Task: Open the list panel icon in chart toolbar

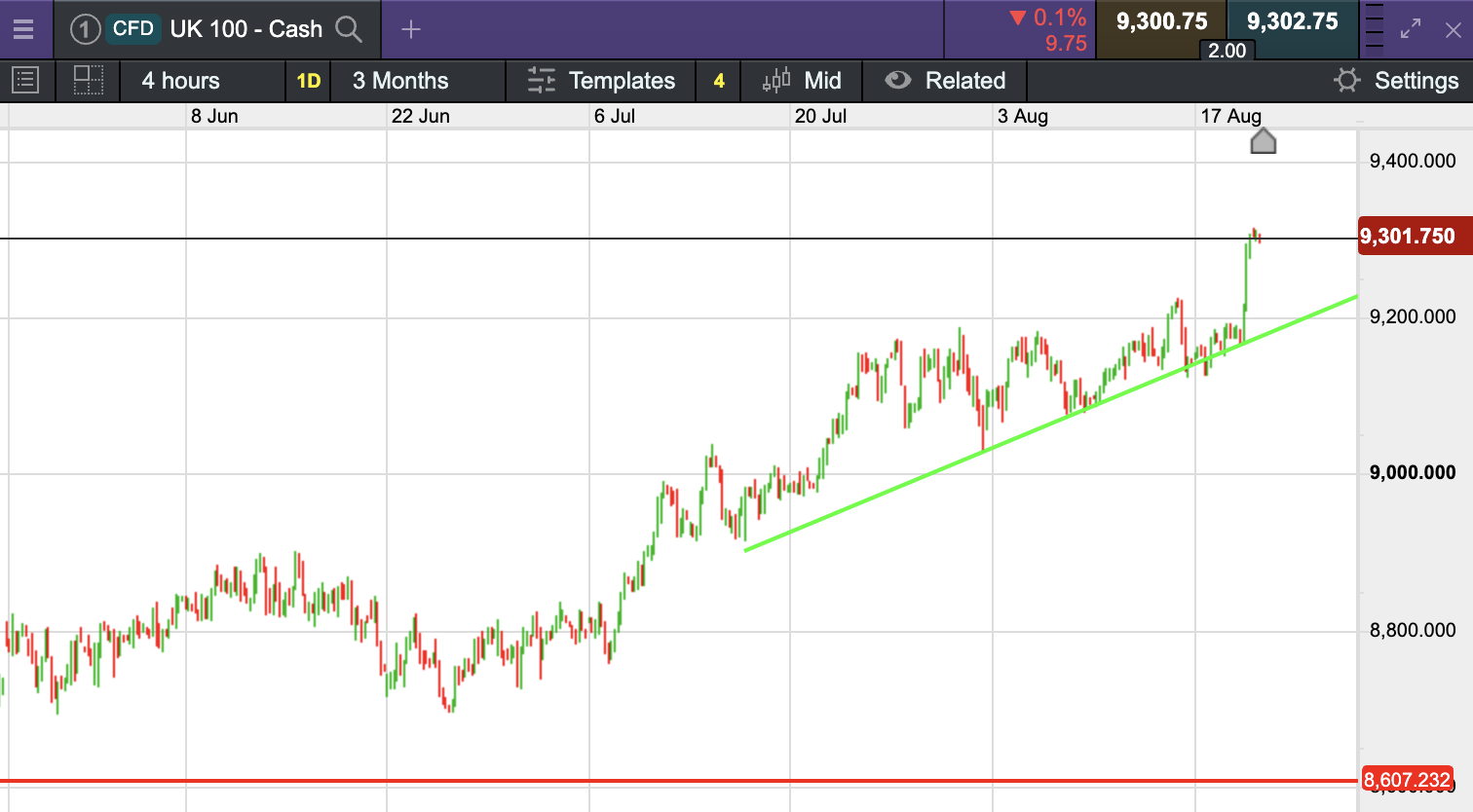Action: tap(25, 81)
